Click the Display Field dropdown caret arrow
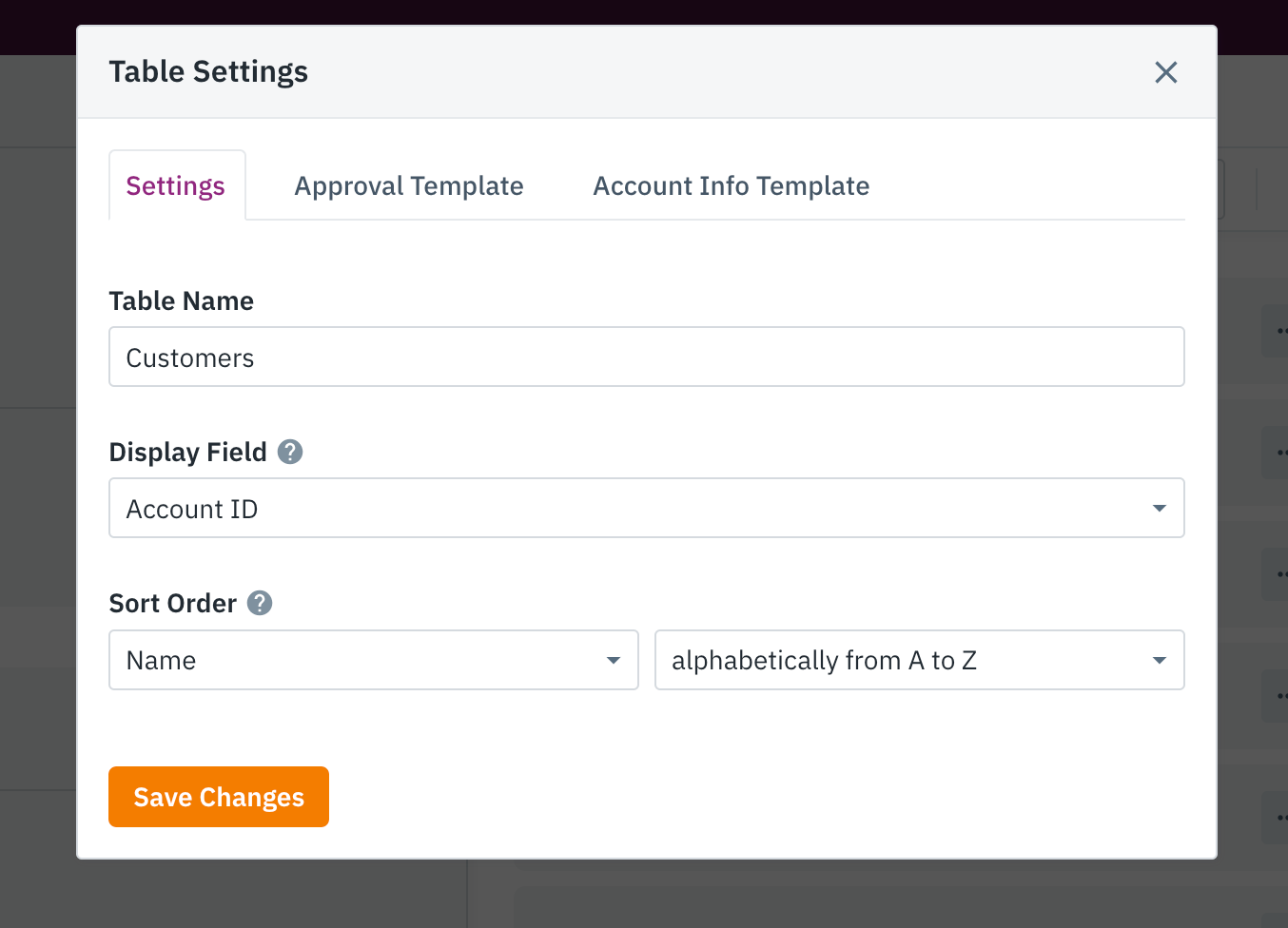The image size is (1288, 928). 1159,509
